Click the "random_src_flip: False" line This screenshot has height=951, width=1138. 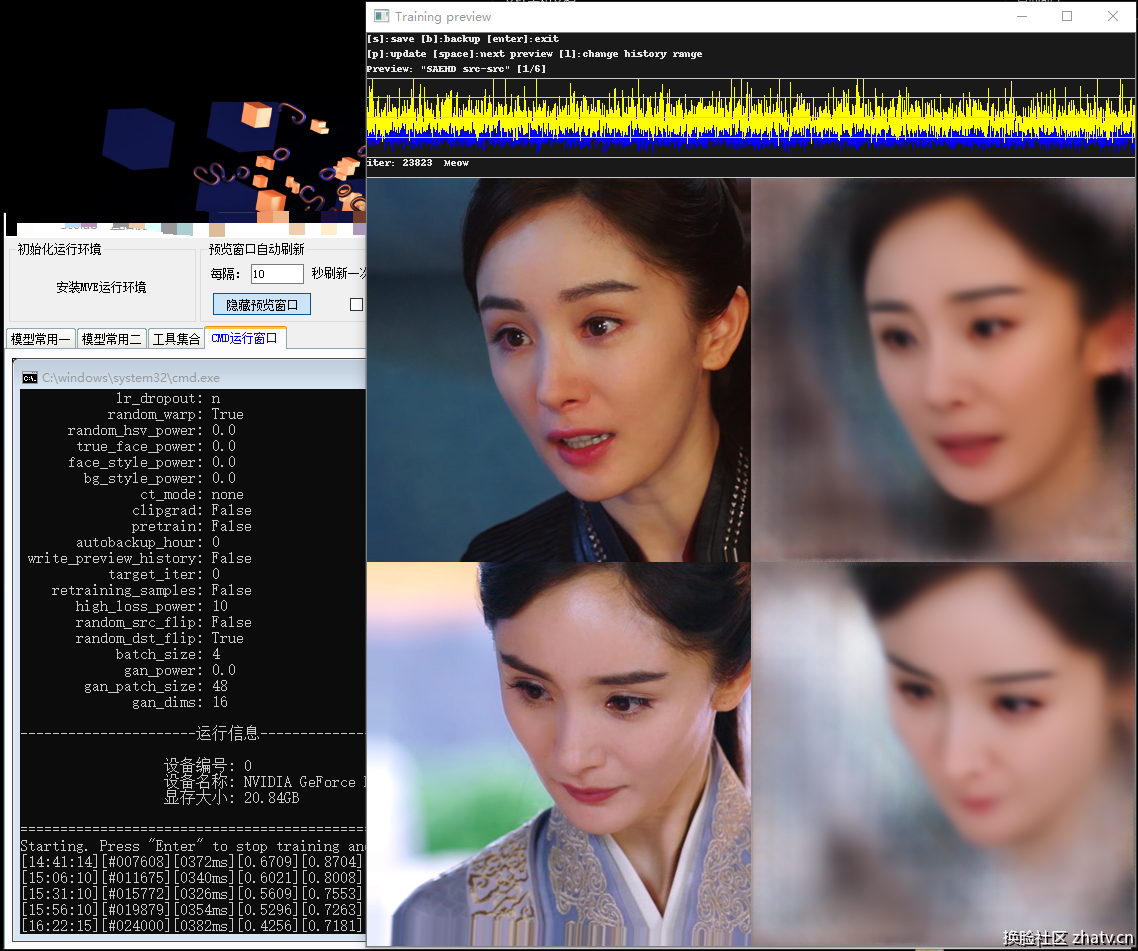[164, 622]
